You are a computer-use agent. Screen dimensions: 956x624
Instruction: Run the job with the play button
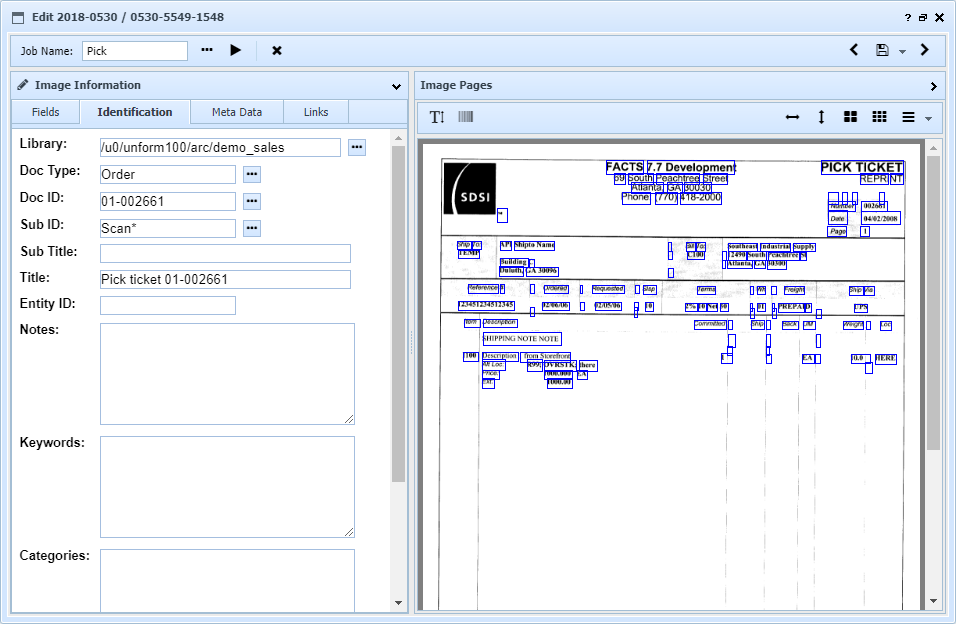236,50
